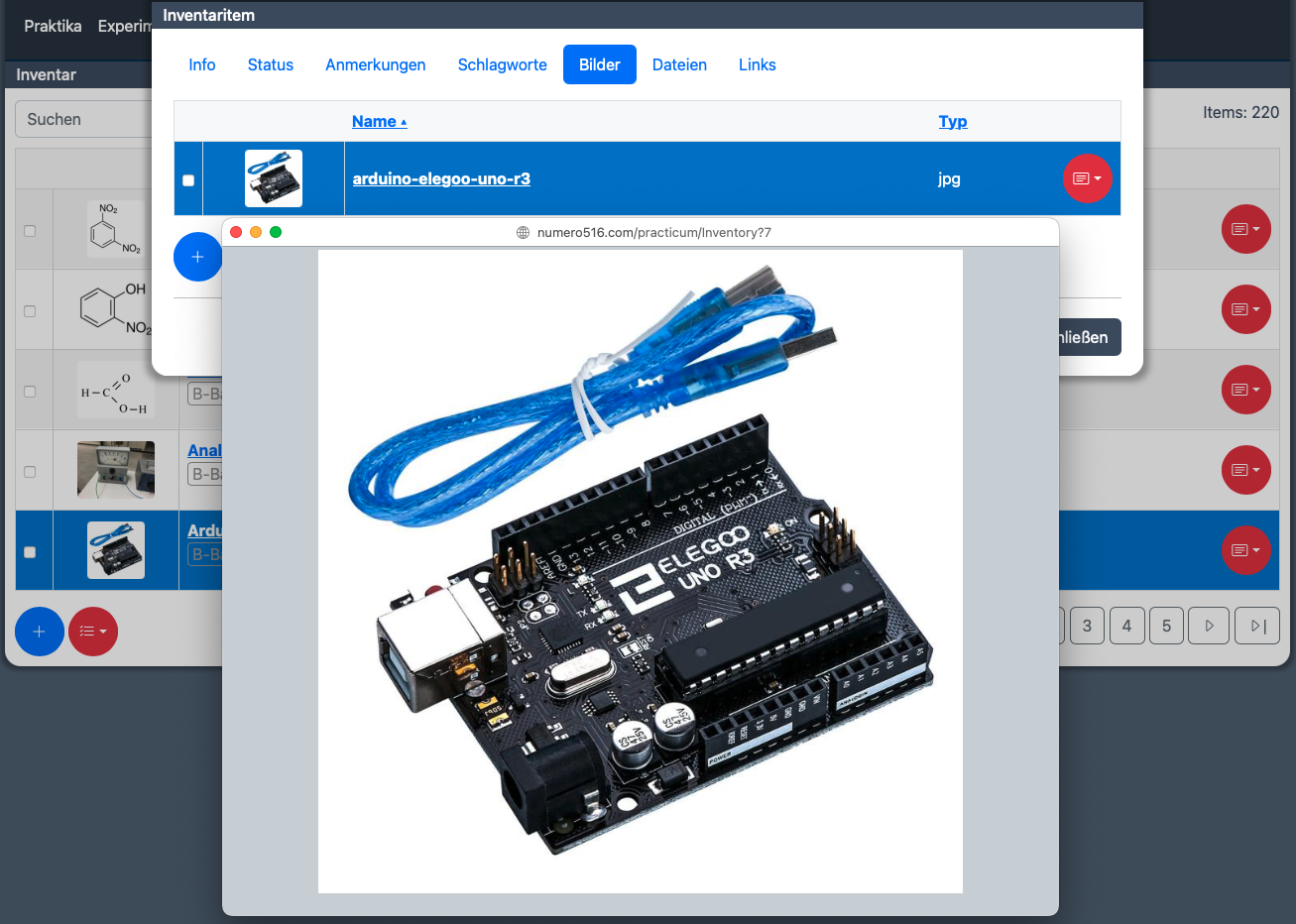Click the globe icon in the popup address bar
The image size is (1296, 924).
[524, 233]
